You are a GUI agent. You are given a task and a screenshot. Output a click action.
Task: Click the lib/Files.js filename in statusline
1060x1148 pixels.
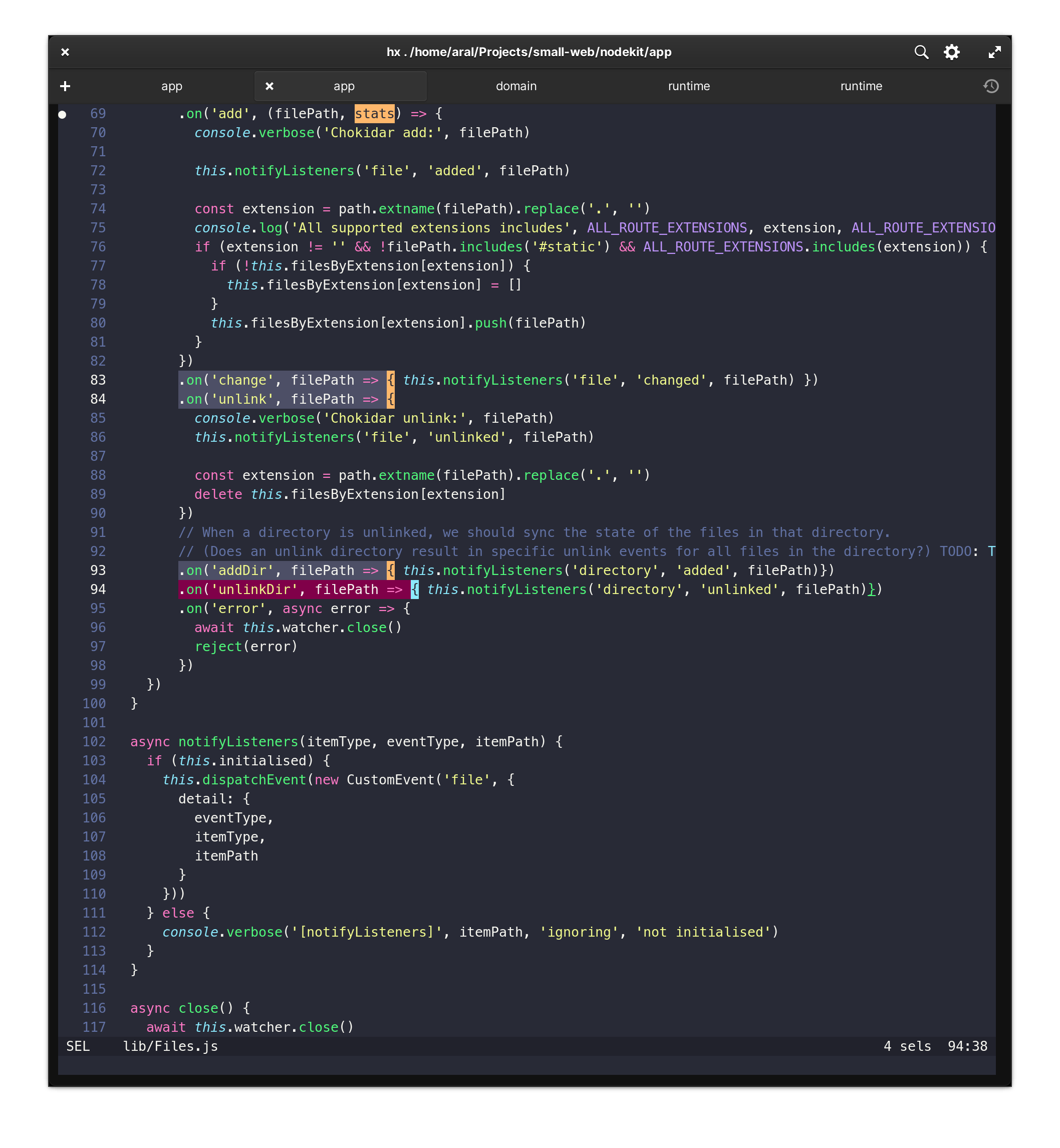(170, 1046)
